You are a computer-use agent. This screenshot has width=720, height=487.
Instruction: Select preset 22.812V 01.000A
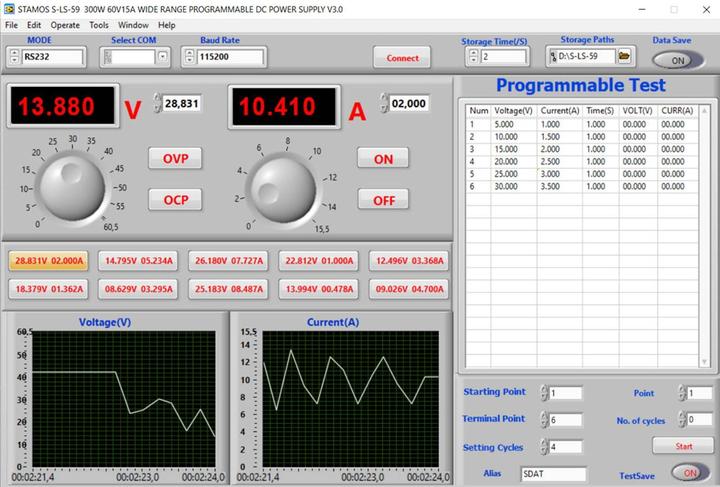tap(319, 261)
